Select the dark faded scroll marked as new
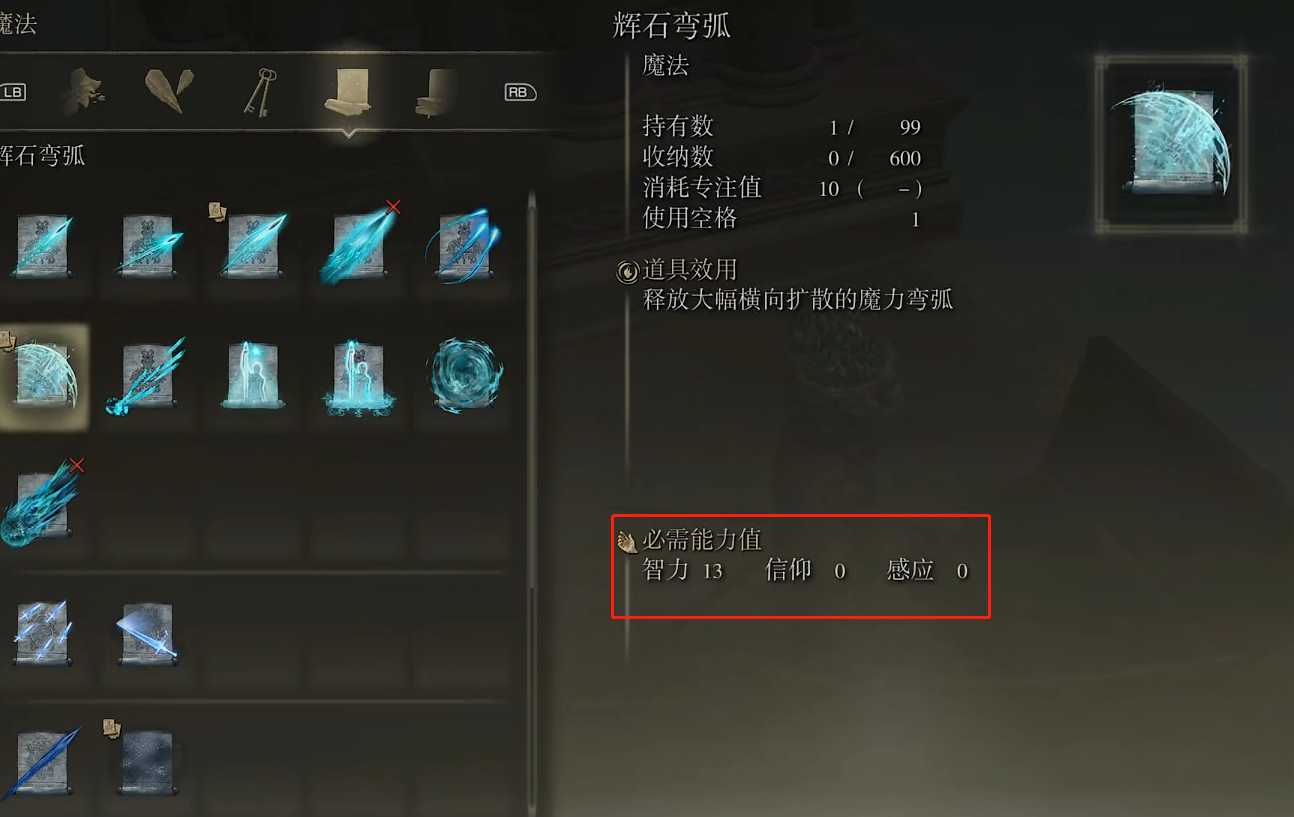This screenshot has height=817, width=1294. click(146, 758)
